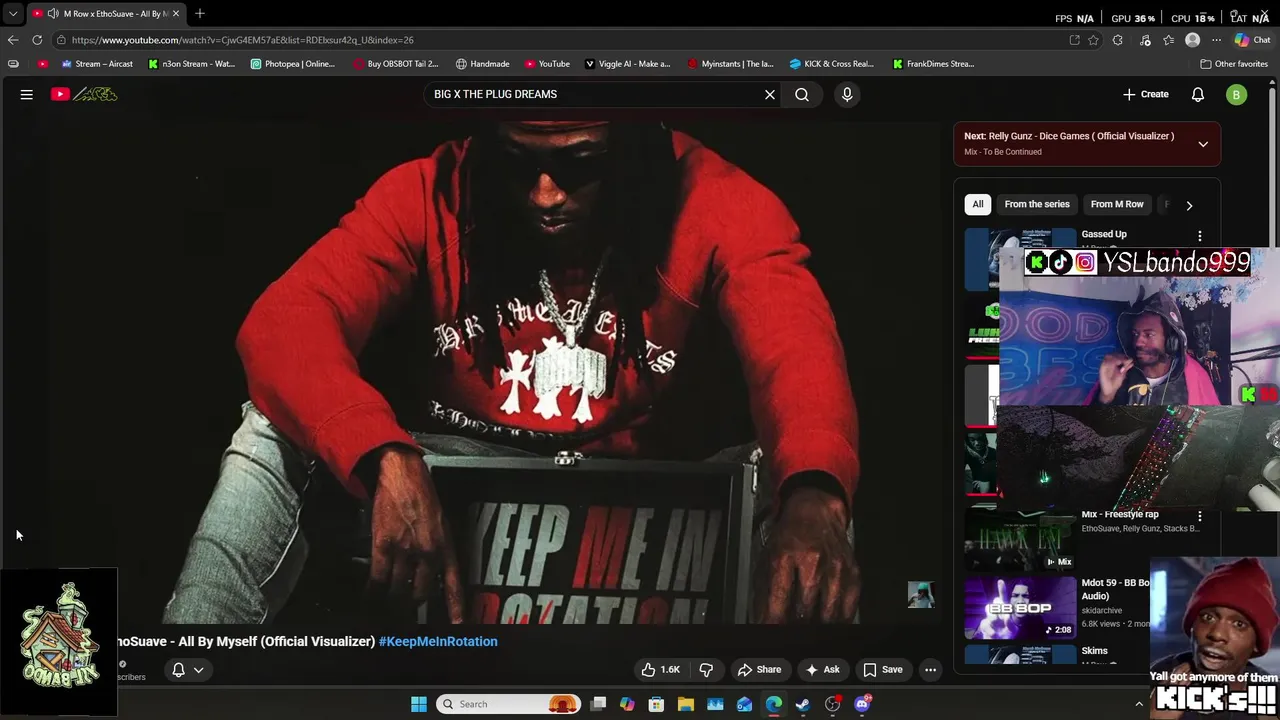
Task: Open the Windows Start menu
Action: 419,704
